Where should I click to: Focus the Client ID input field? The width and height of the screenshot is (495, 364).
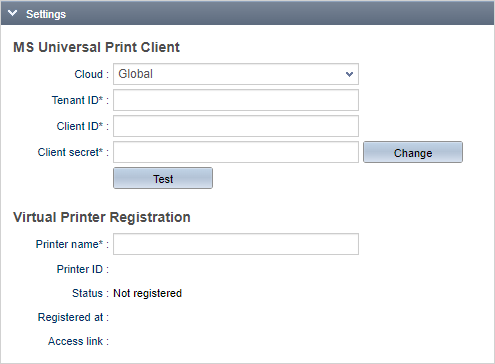point(236,126)
